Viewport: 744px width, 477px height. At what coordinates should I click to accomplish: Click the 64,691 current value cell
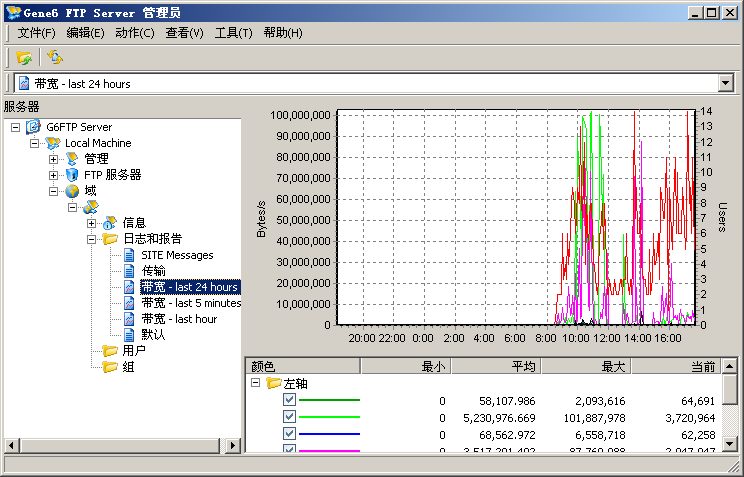tap(698, 401)
